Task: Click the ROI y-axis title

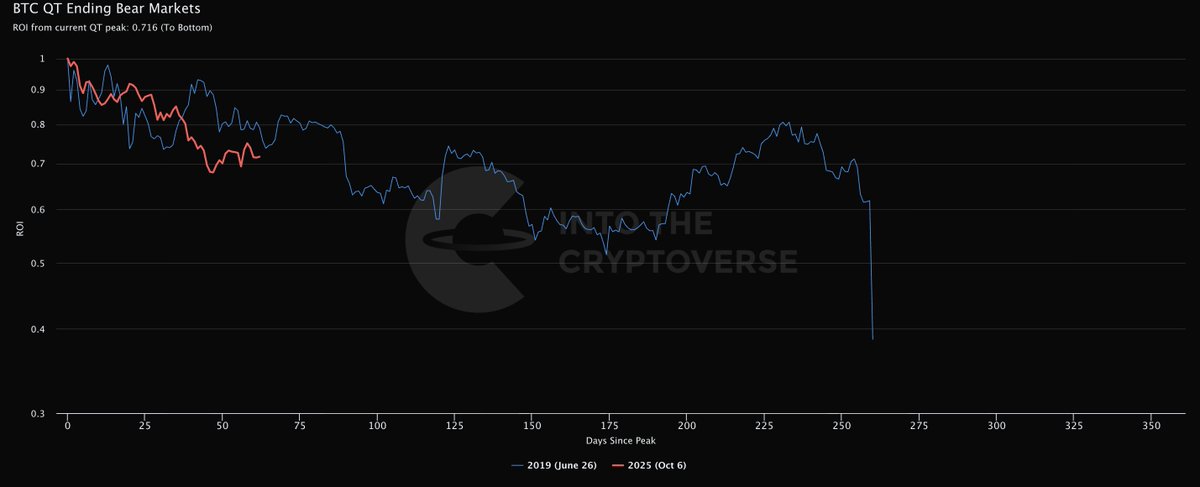Action: (19, 230)
